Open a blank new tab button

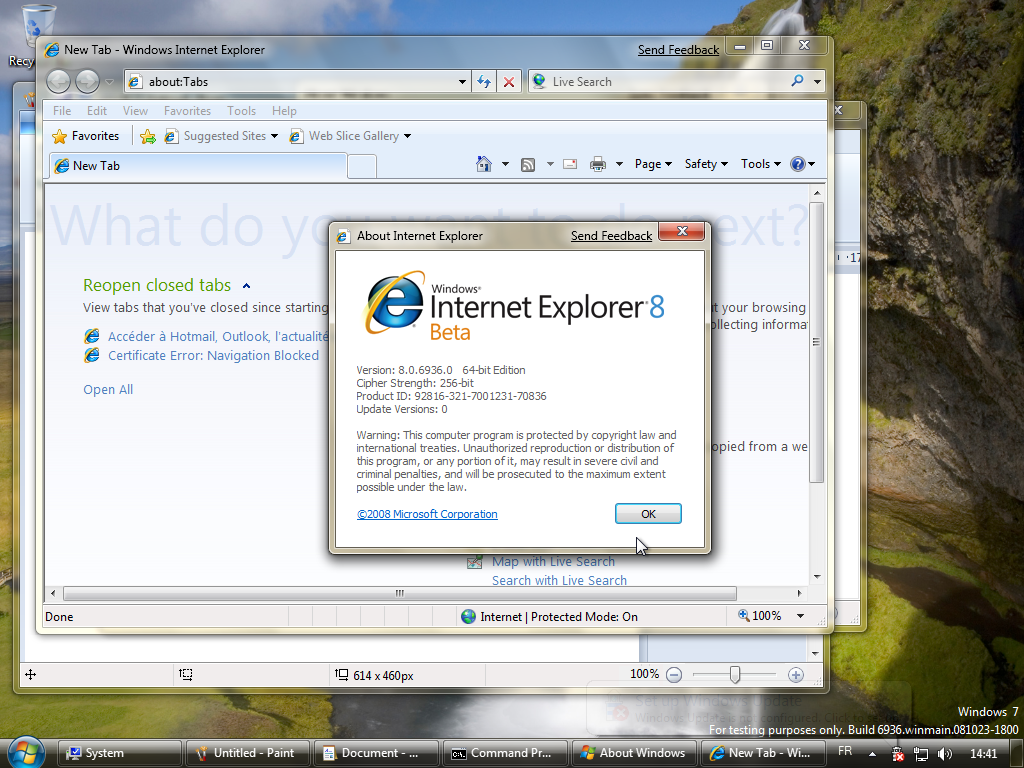362,167
